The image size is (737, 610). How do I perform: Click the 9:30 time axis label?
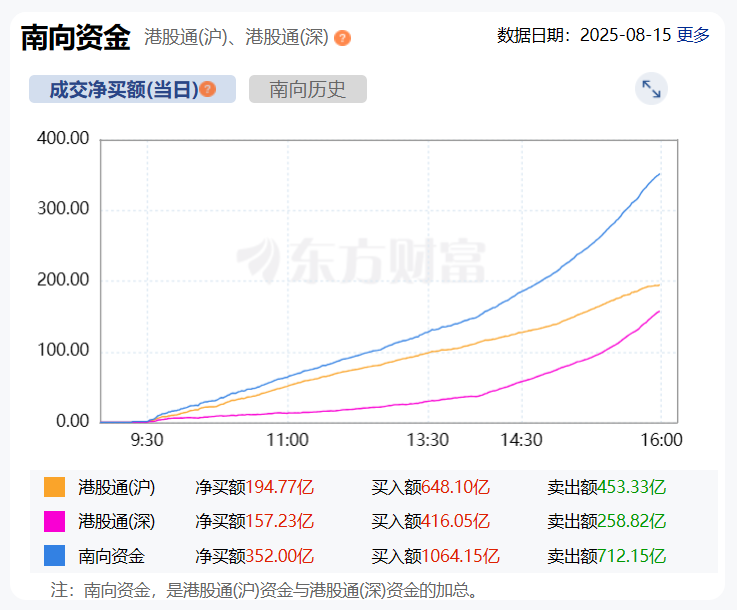[147, 440]
